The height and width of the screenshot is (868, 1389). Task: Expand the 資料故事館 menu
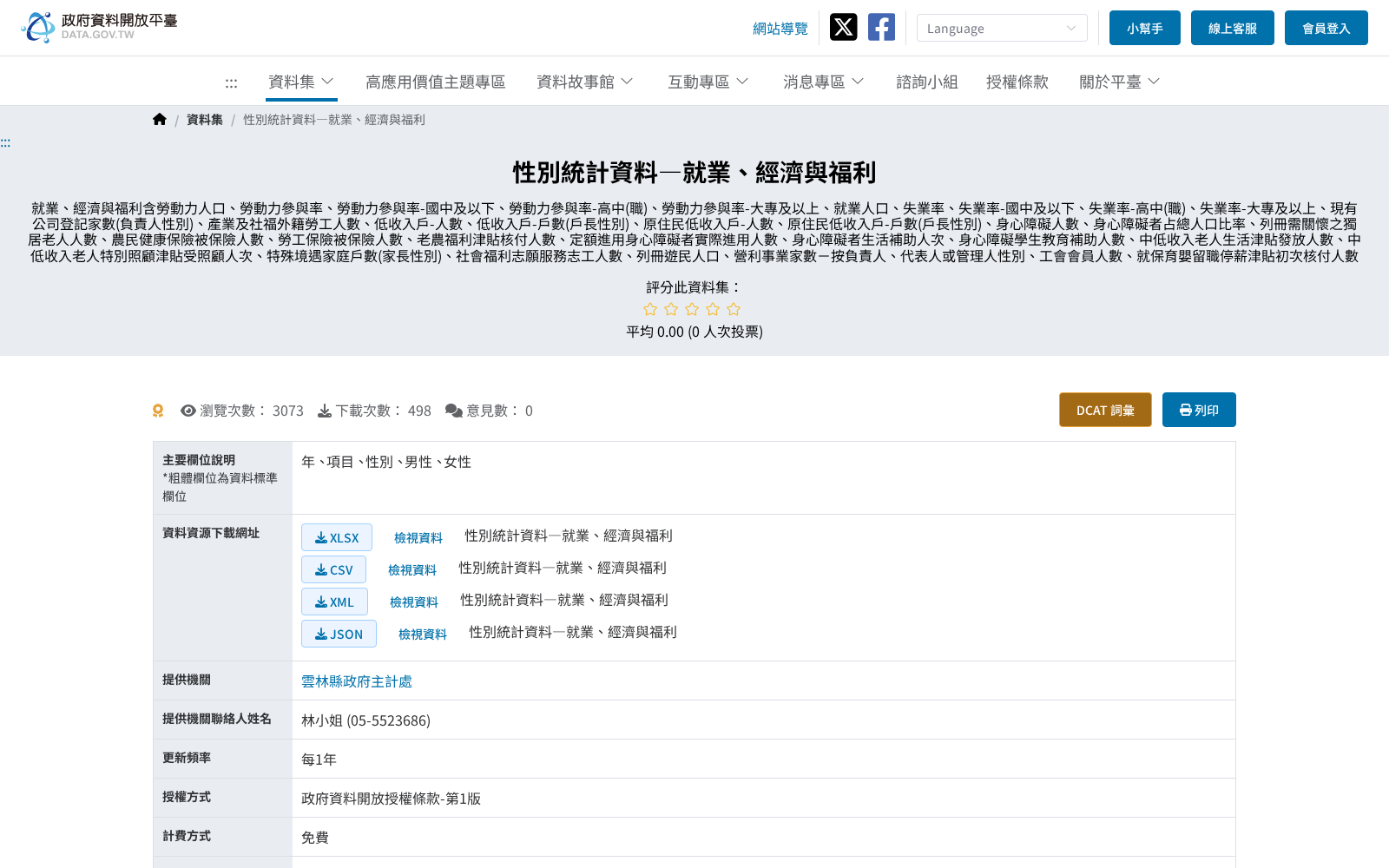[x=585, y=82]
